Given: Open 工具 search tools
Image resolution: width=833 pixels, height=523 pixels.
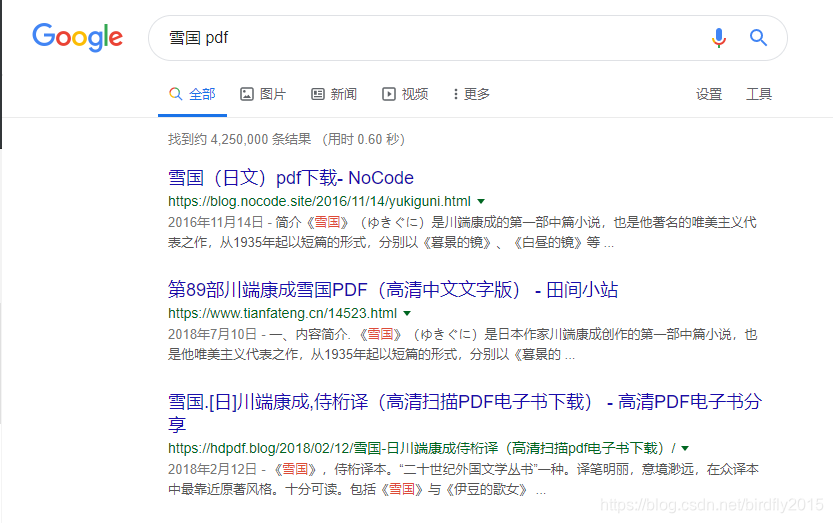Looking at the screenshot, I should coord(759,94).
